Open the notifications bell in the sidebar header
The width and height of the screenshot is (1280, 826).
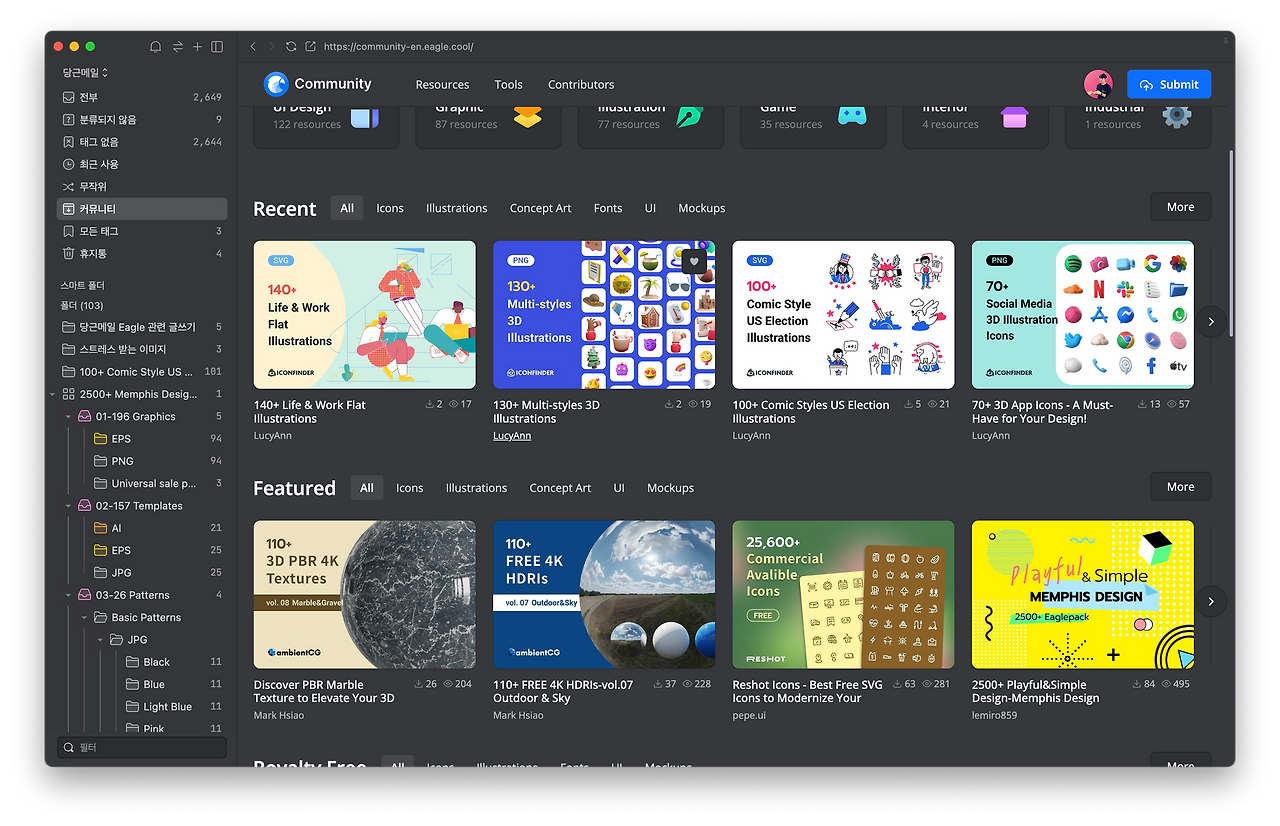tap(155, 47)
